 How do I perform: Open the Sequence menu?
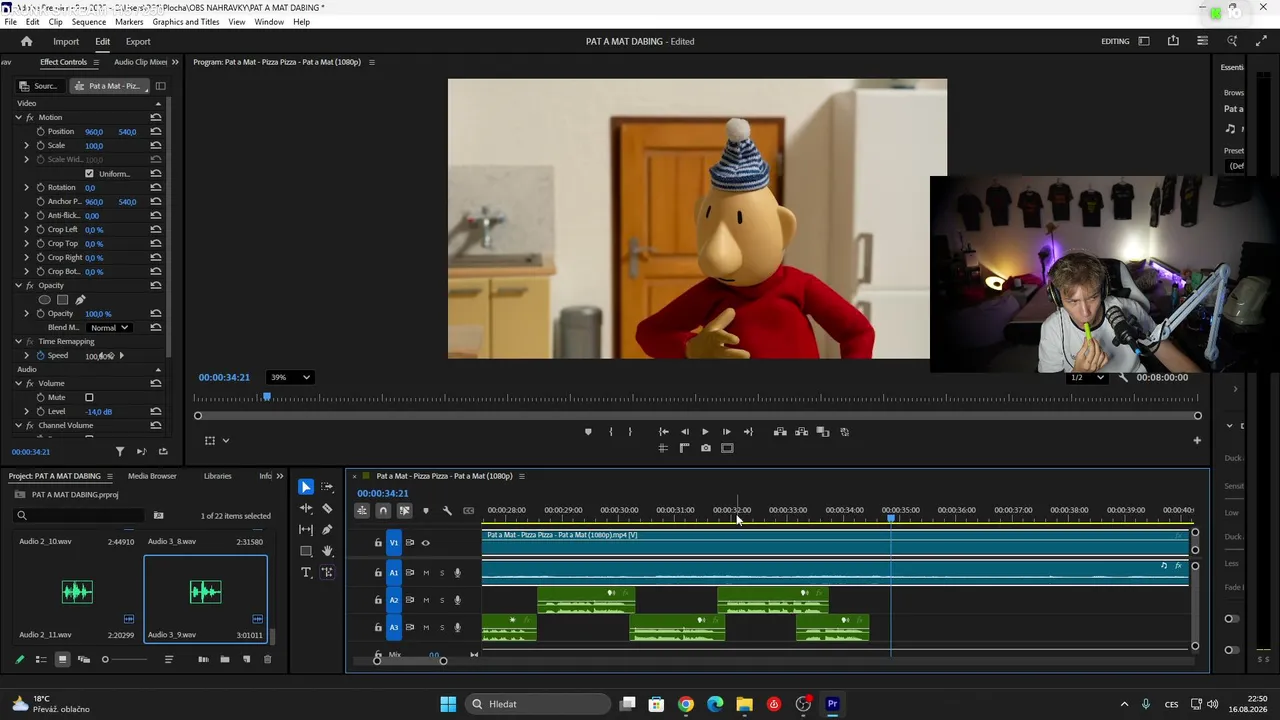(89, 22)
